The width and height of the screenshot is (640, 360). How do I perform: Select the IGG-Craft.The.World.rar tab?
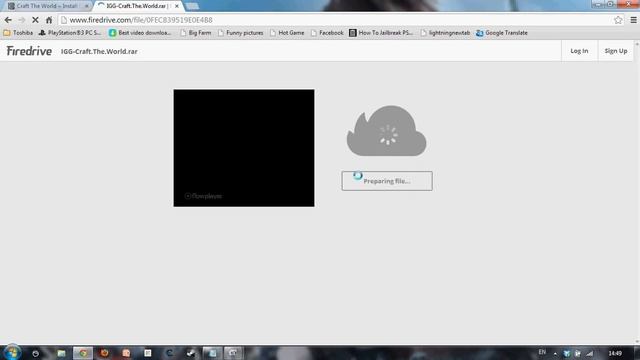[137, 6]
